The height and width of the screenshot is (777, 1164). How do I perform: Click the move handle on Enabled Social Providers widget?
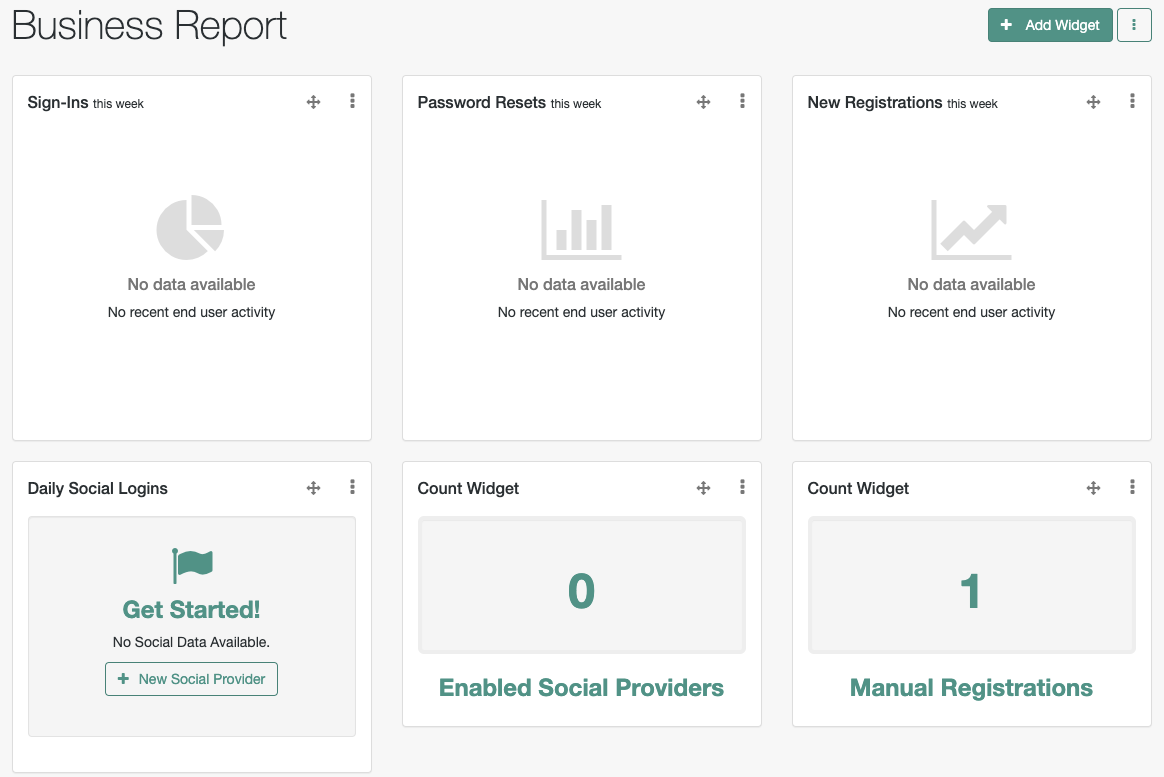pyautogui.click(x=703, y=487)
